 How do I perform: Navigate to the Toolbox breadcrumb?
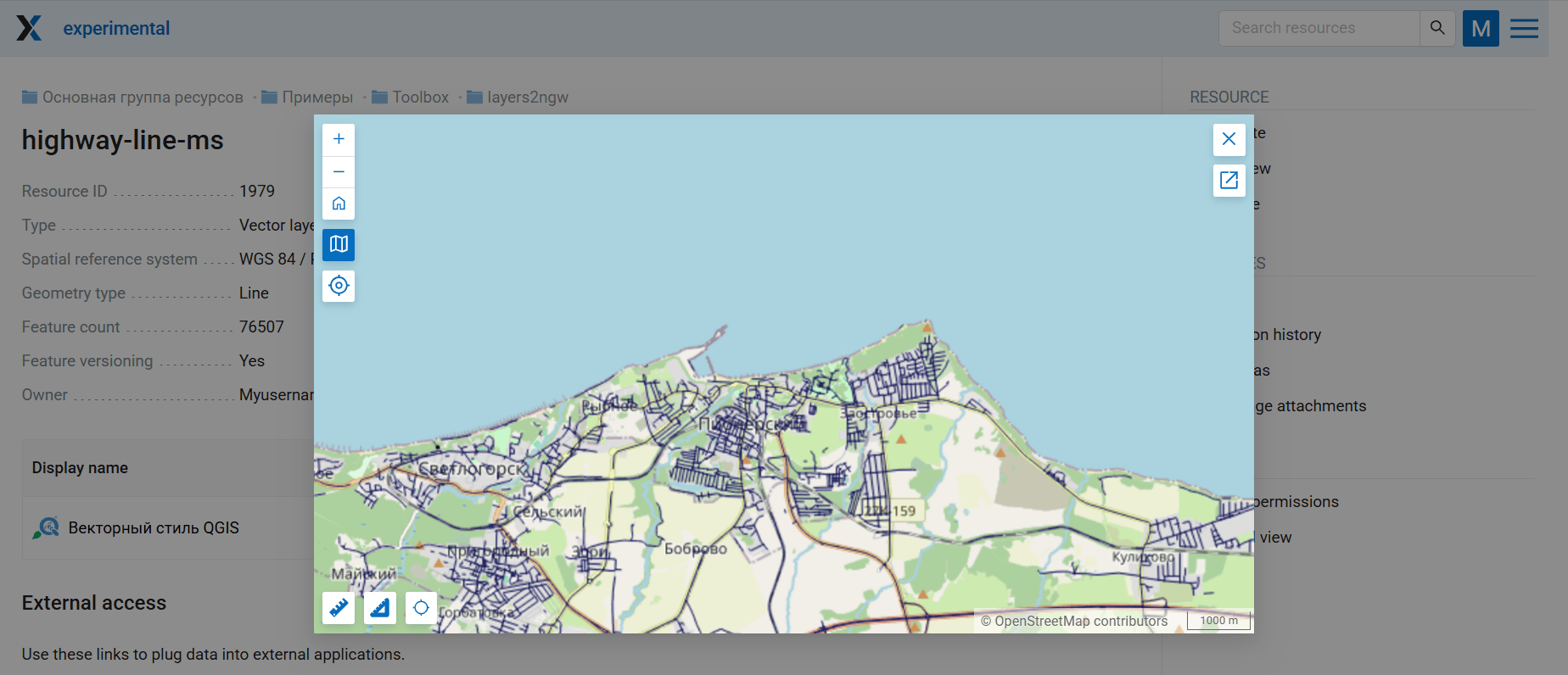click(x=420, y=98)
